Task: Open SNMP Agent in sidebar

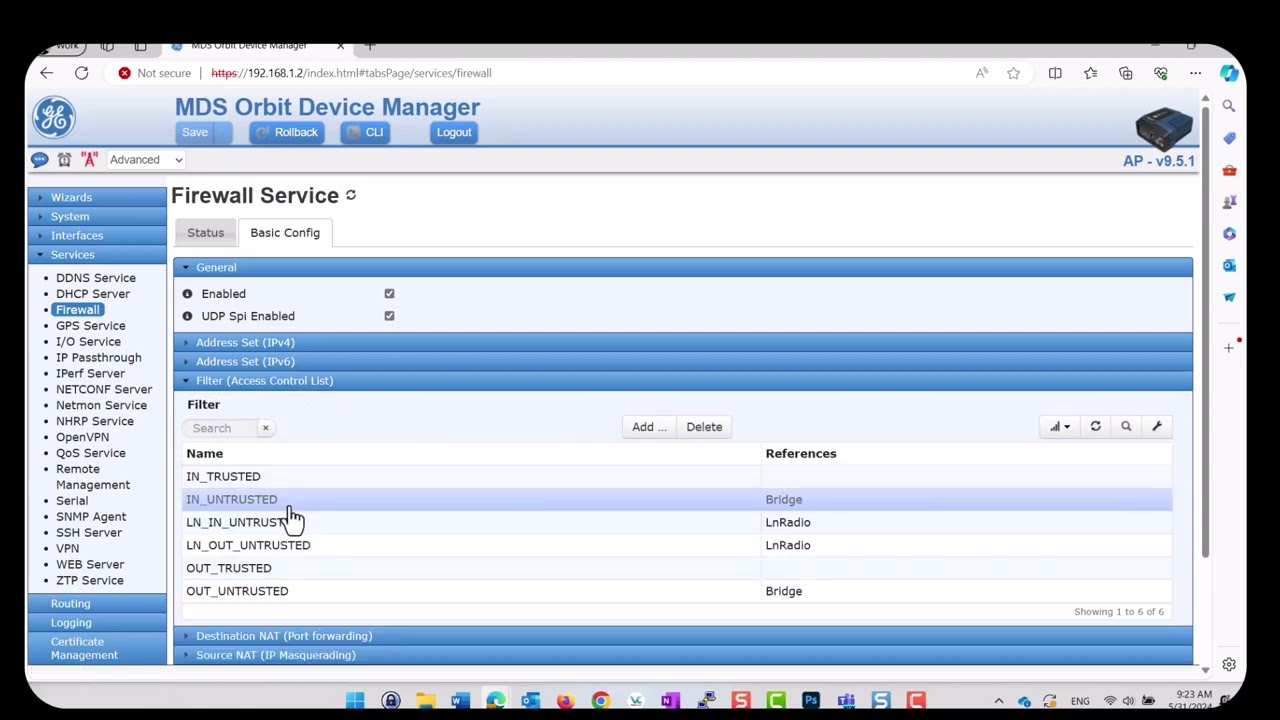Action: [91, 517]
